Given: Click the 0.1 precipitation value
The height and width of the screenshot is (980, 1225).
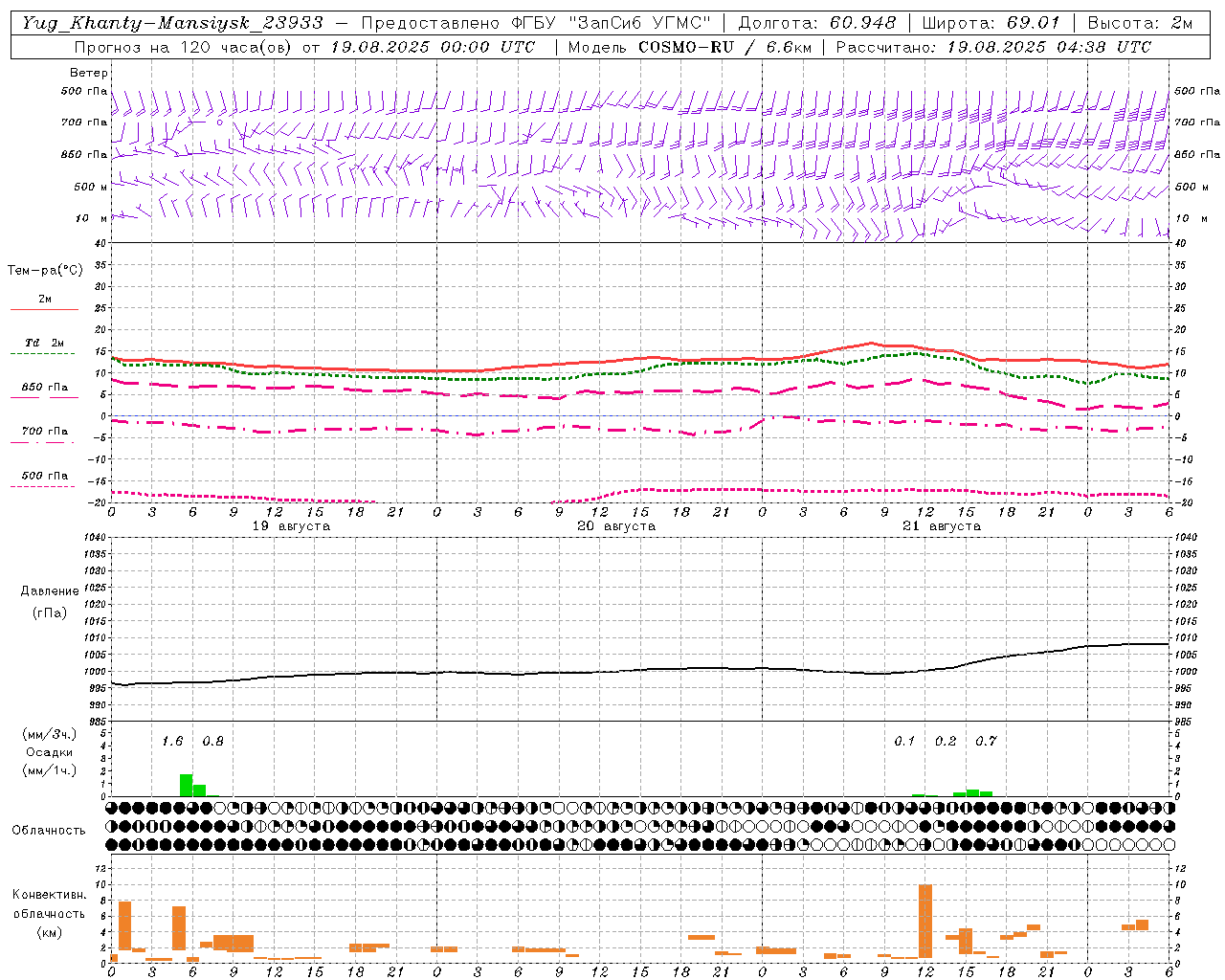Looking at the screenshot, I should point(904,741).
